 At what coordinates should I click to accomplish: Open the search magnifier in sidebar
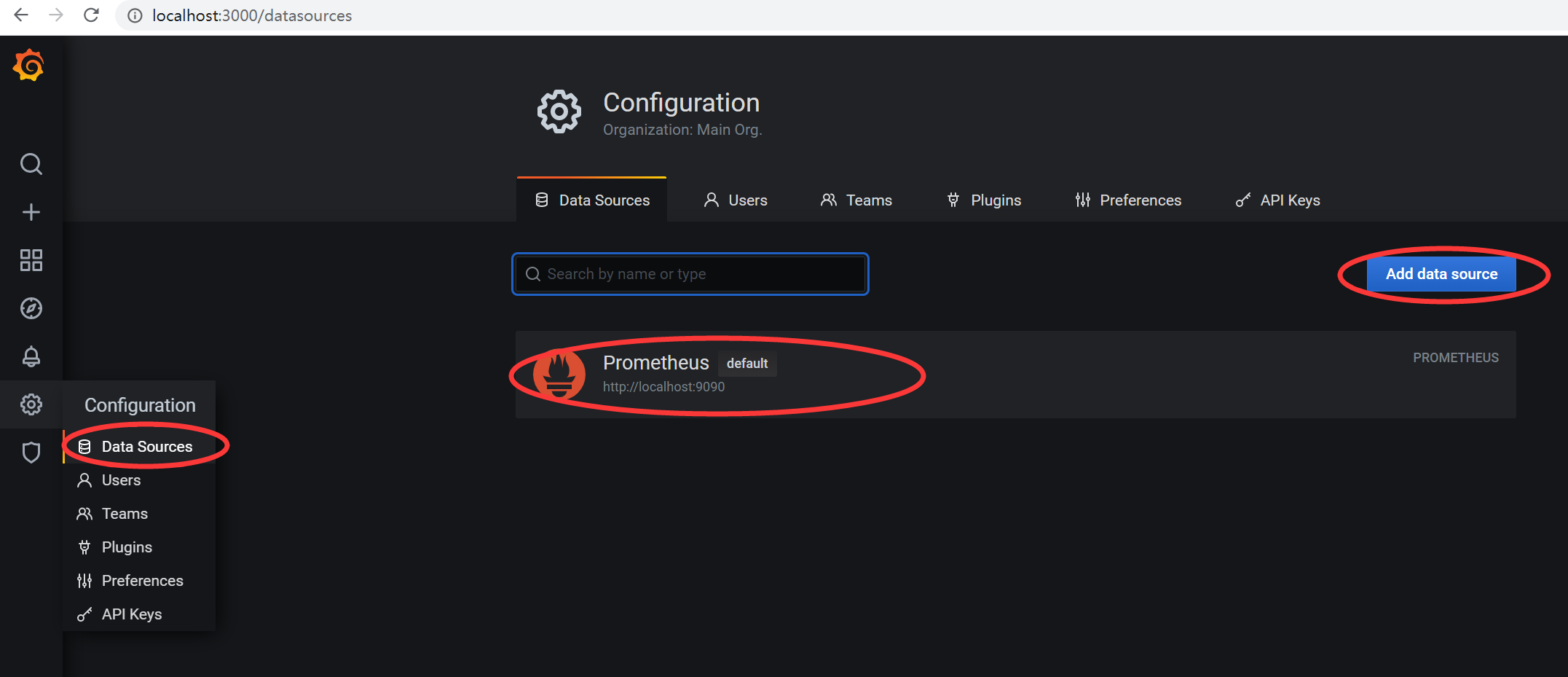31,164
